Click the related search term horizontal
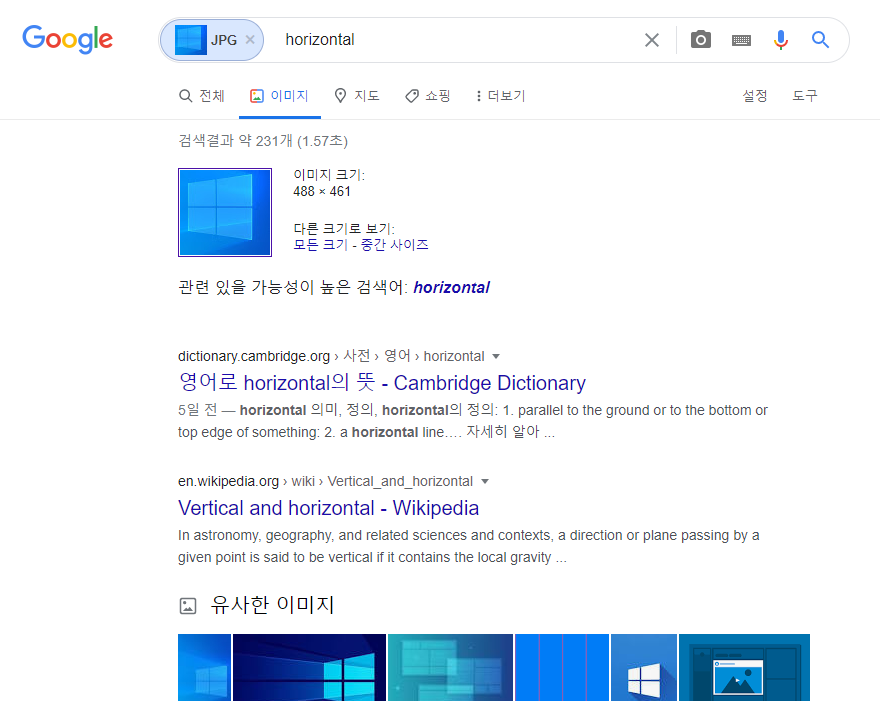Screen dimensions: 880x701 coord(452,287)
